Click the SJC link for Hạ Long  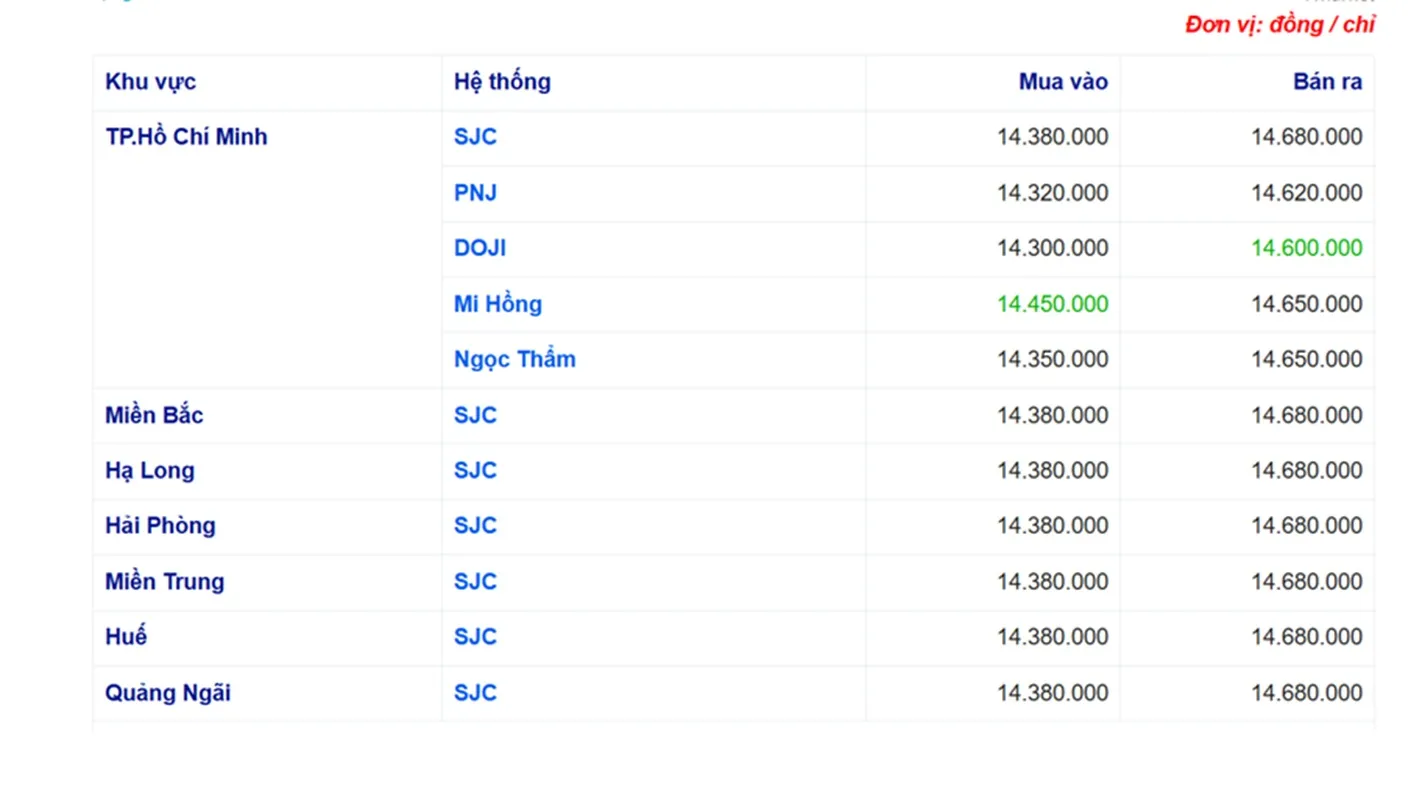pos(475,471)
